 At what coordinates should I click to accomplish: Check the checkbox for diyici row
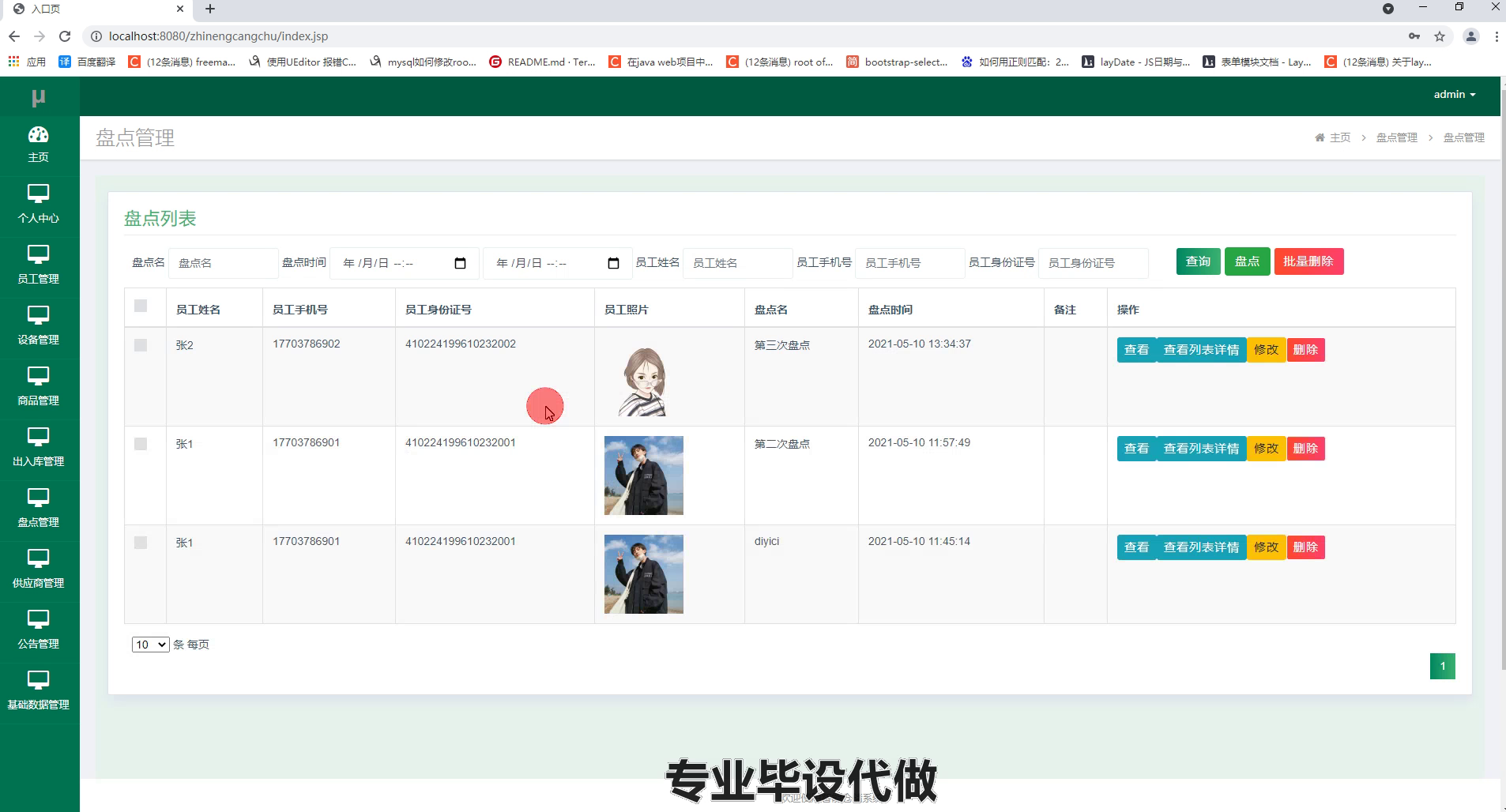(141, 543)
